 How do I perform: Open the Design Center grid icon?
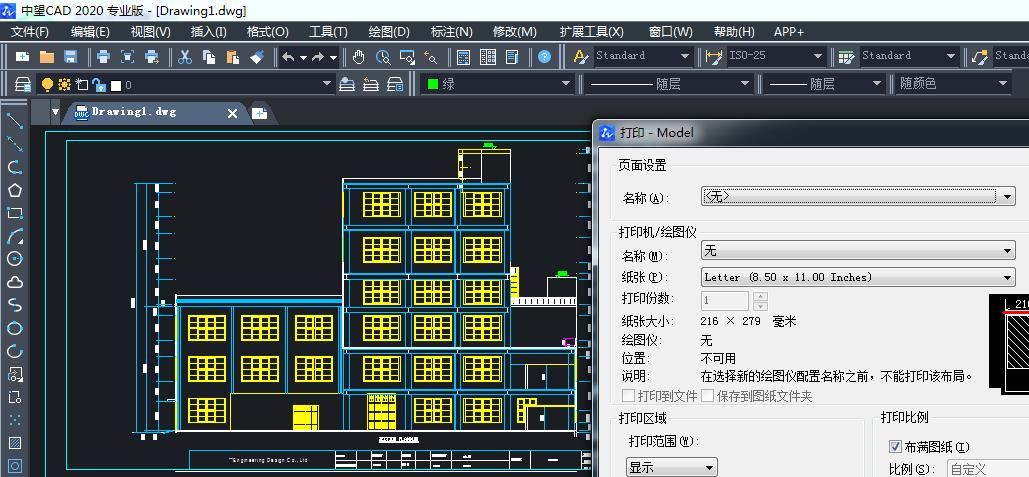488,57
